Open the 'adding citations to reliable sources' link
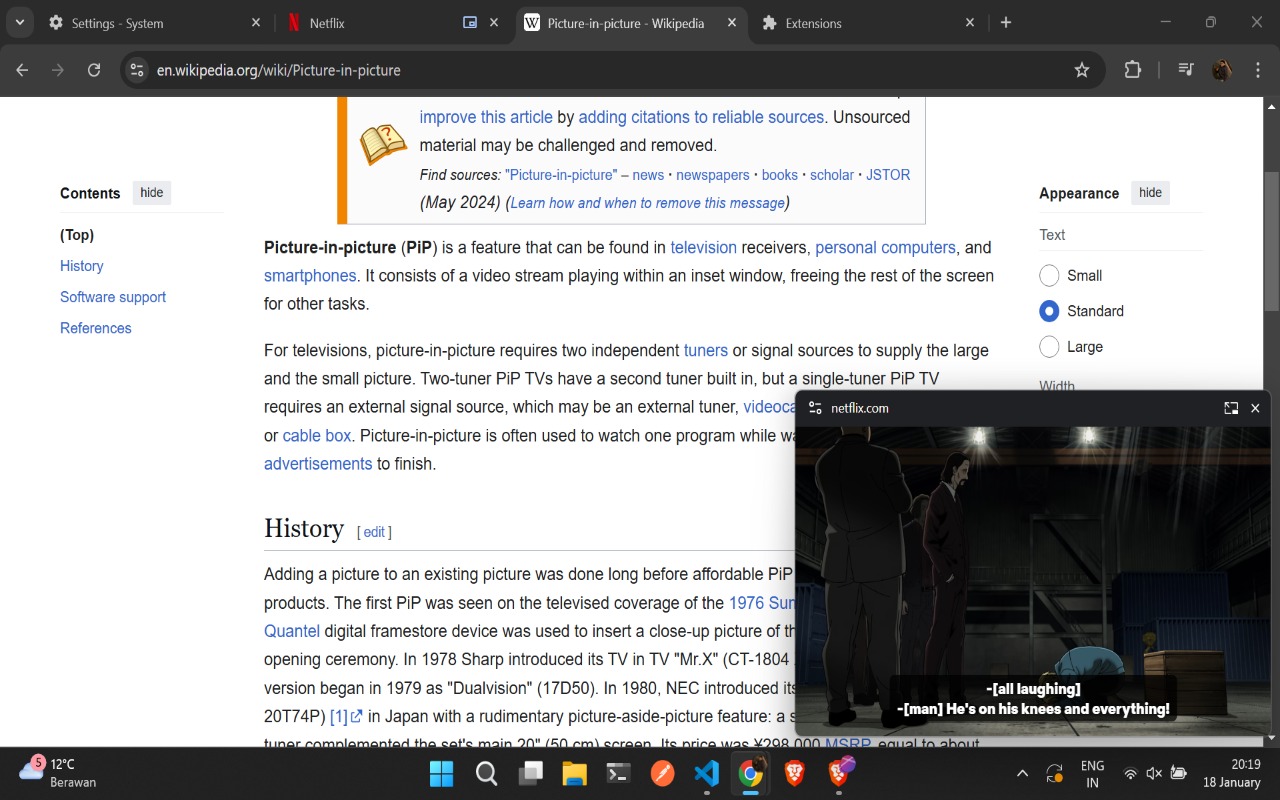 (x=700, y=117)
